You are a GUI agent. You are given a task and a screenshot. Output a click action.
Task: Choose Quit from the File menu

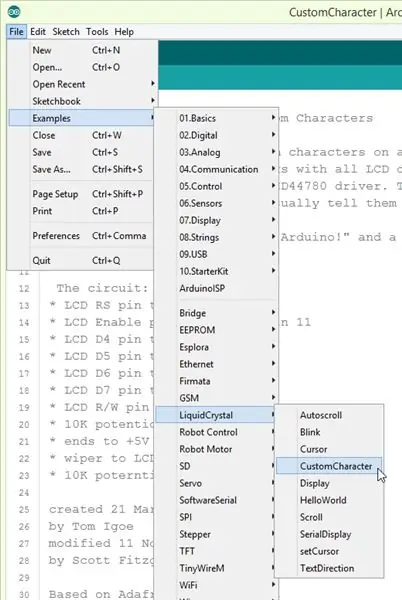[82, 261]
